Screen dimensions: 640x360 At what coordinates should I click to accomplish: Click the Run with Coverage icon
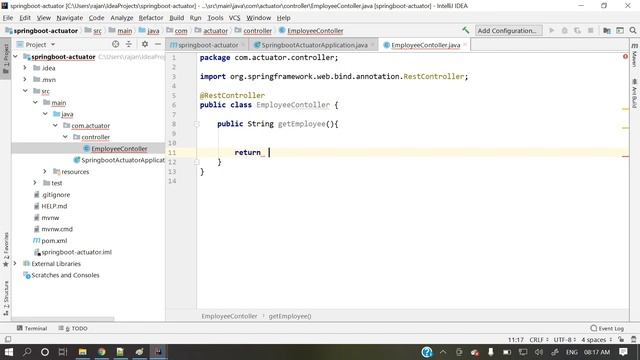577,30
